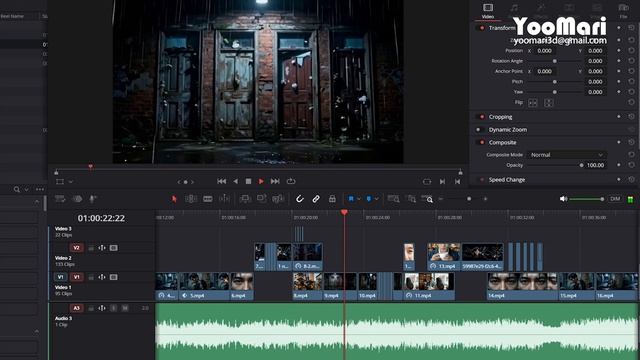Select the 14.mp4 clip on Video 1
640x360 pixels.
[x=522, y=287]
